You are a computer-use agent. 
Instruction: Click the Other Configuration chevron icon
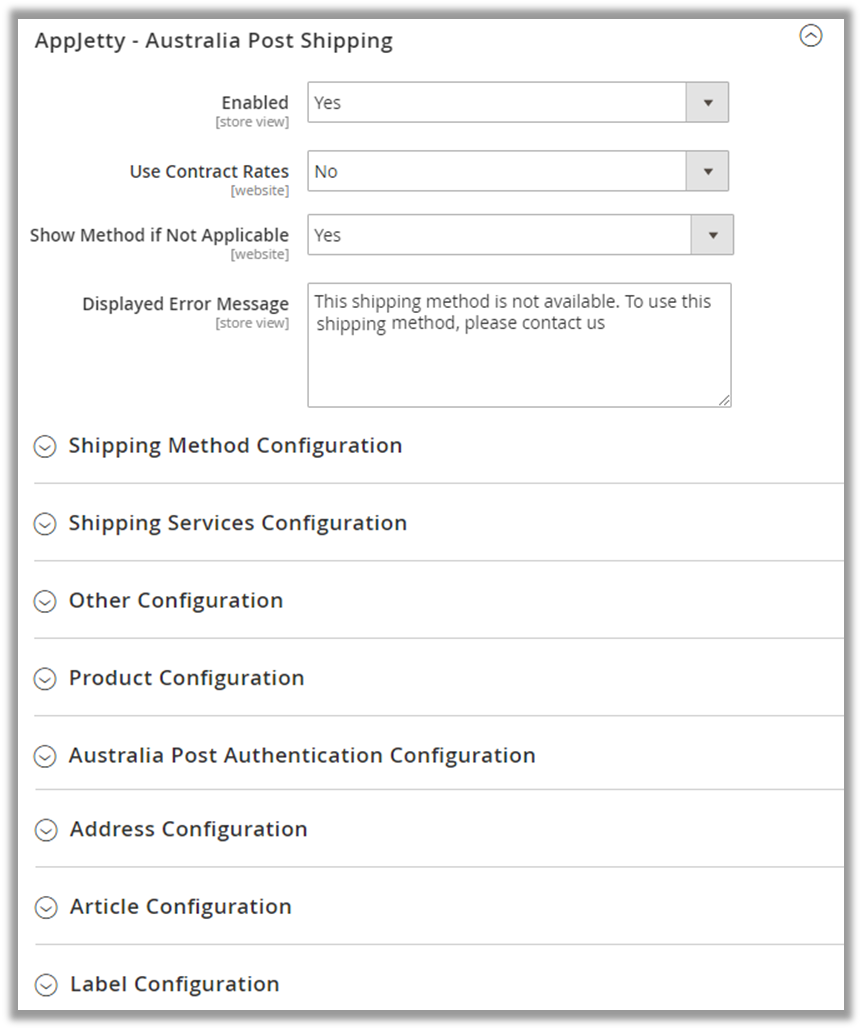[45, 601]
